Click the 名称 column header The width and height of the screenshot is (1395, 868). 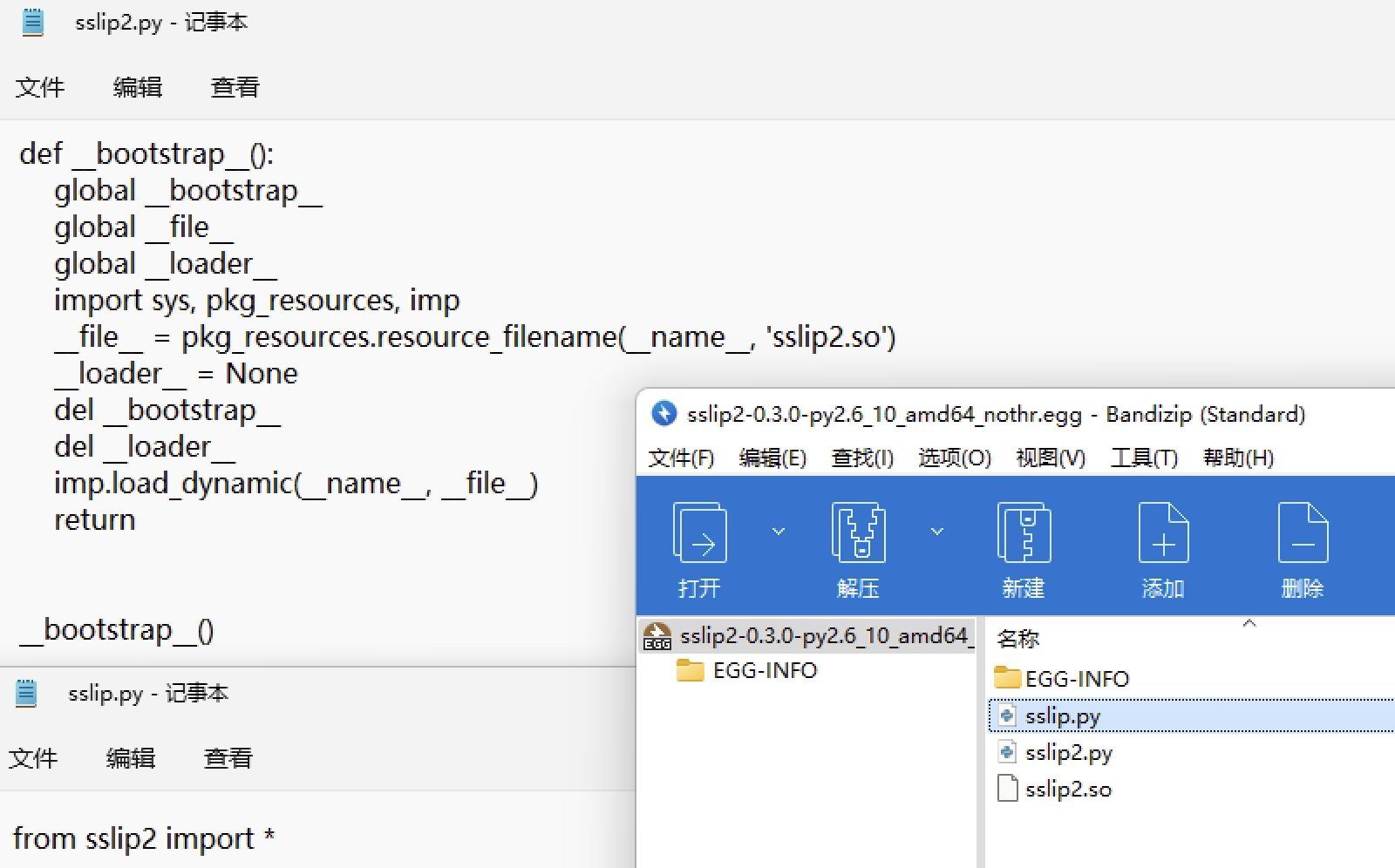(x=1017, y=639)
